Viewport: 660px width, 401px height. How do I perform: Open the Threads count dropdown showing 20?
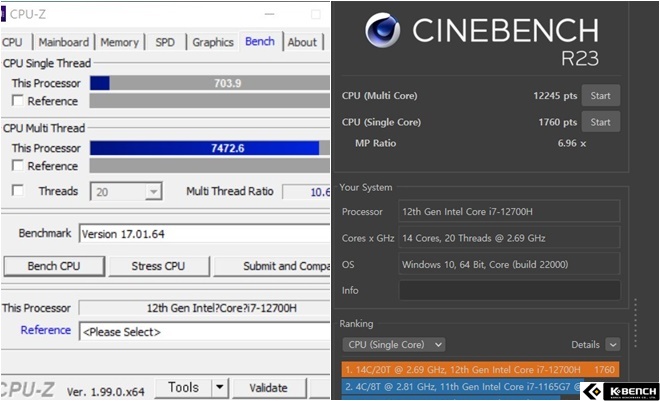[x=126, y=192]
